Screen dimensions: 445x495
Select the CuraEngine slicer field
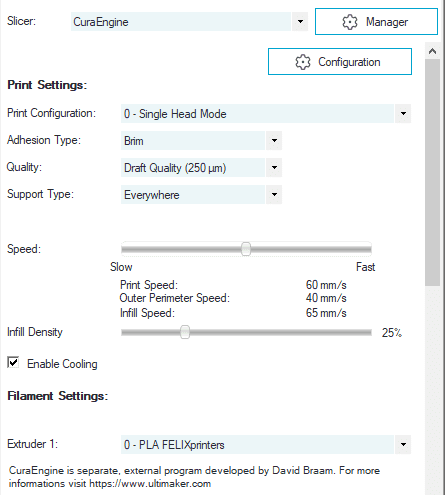(181, 22)
